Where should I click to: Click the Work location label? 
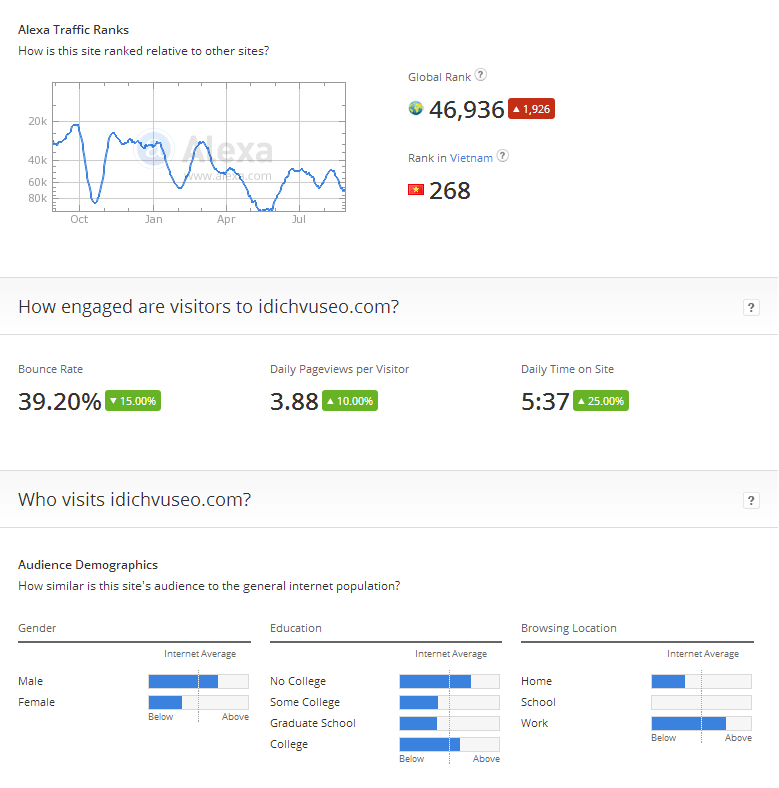click(534, 723)
